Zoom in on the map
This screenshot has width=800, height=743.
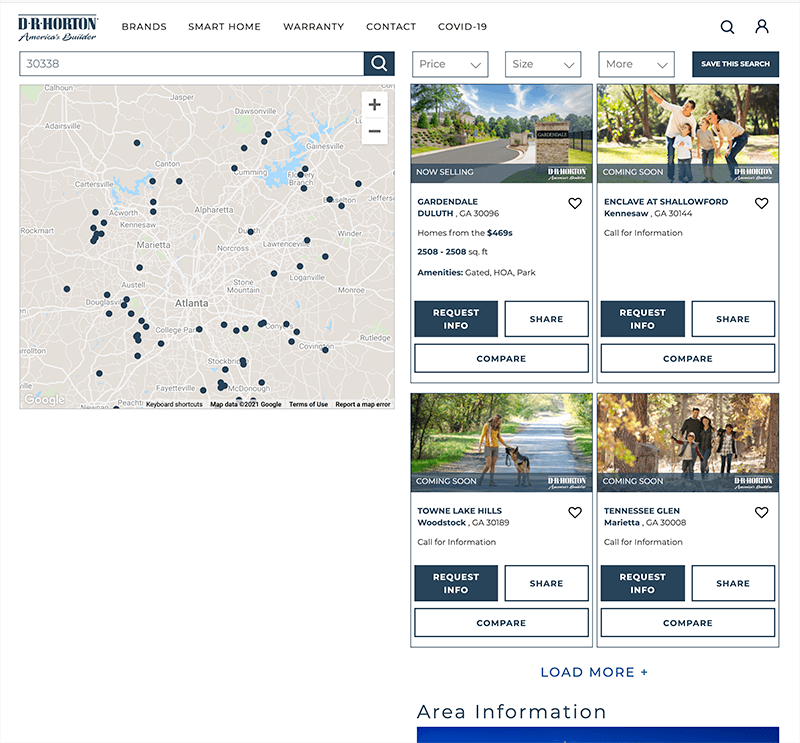pos(374,105)
